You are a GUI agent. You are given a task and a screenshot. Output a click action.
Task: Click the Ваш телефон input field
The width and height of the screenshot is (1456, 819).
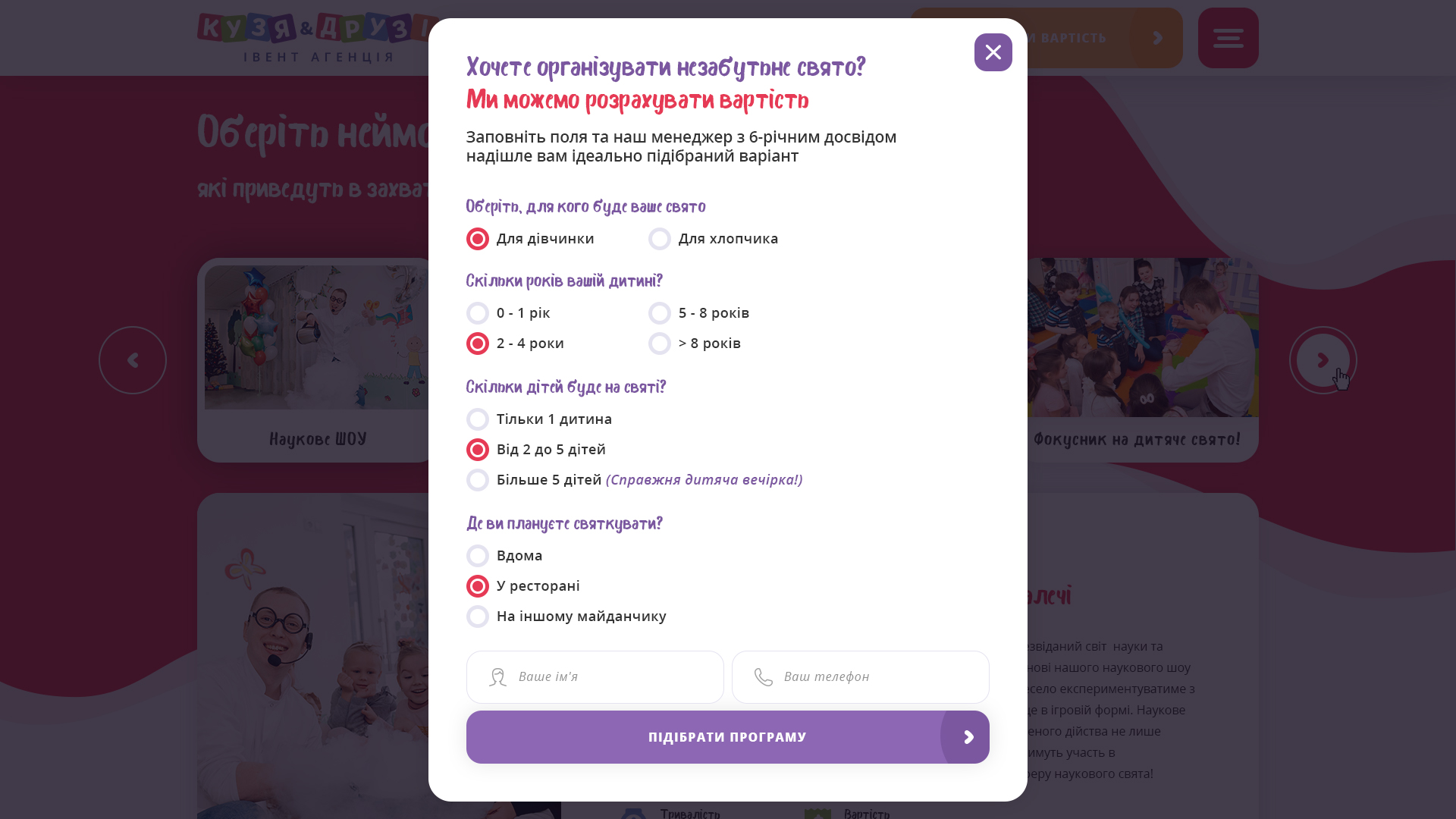coord(861,677)
